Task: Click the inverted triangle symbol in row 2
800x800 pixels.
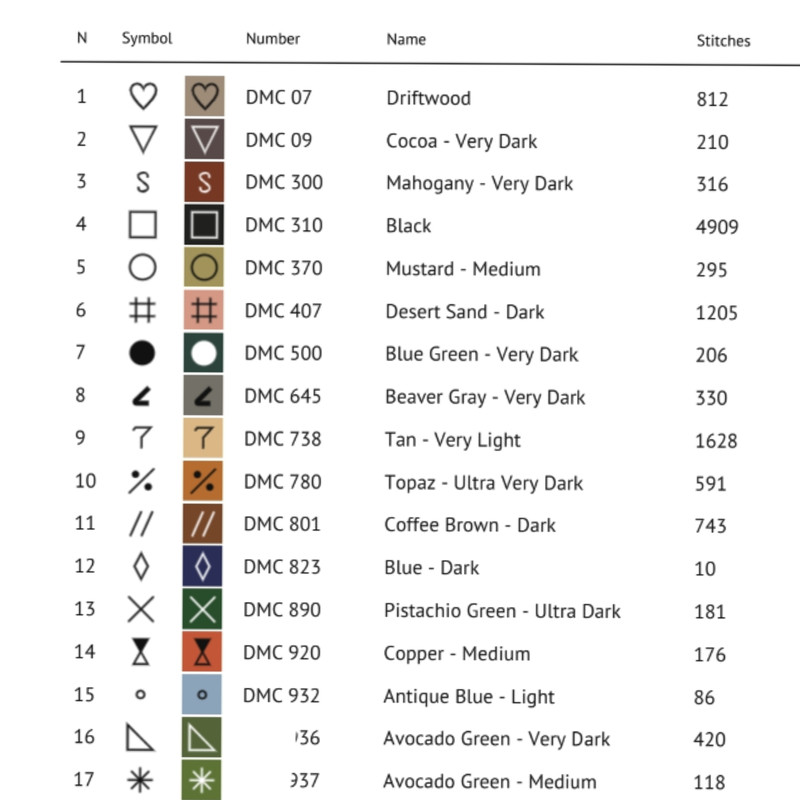Action: pos(143,139)
